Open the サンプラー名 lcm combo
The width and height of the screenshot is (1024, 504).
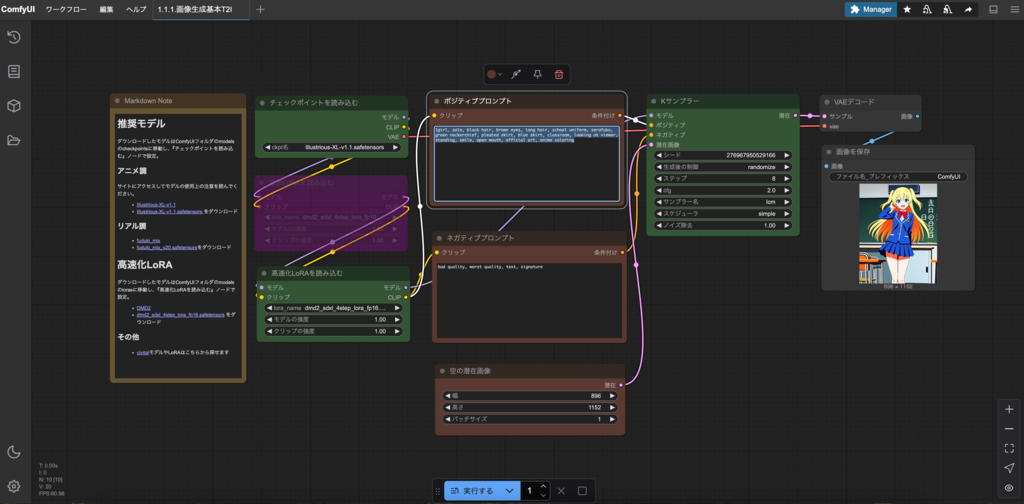(723, 202)
